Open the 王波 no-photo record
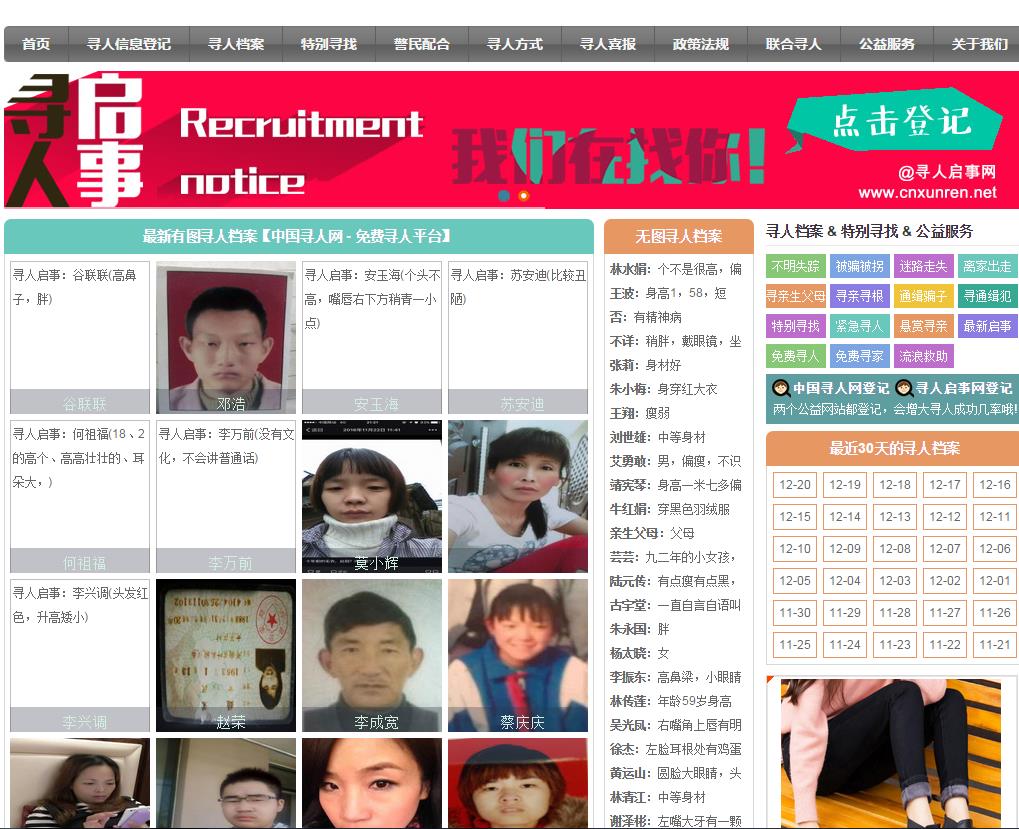The height and width of the screenshot is (829, 1019). pyautogui.click(x=668, y=293)
